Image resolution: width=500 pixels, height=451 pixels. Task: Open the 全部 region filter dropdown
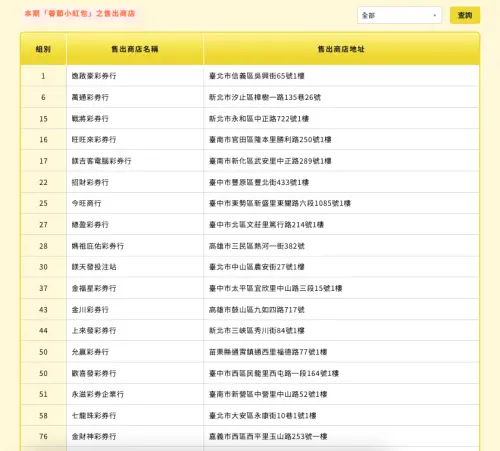pyautogui.click(x=399, y=15)
